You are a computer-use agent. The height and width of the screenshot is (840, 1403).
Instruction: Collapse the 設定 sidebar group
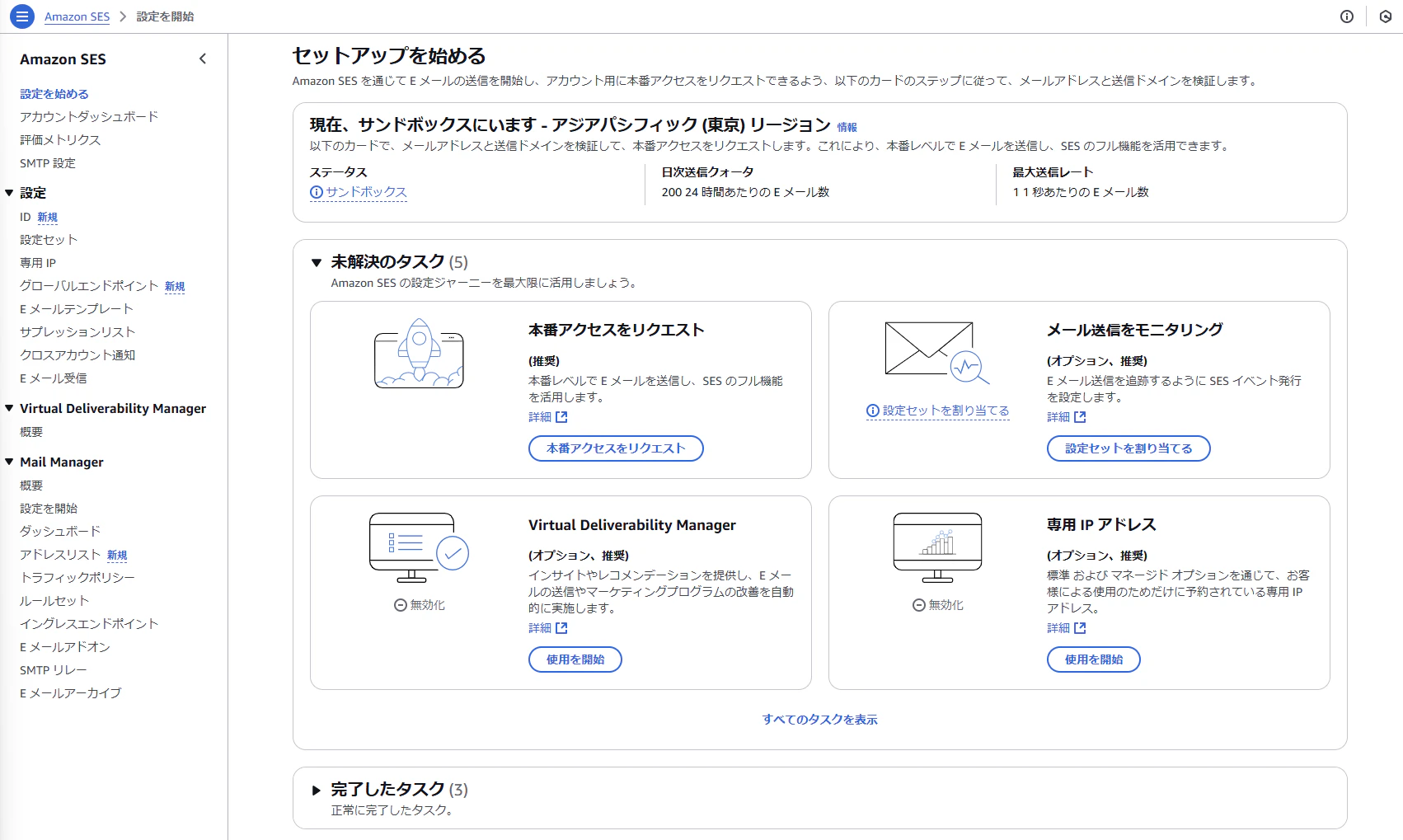[x=9, y=193]
